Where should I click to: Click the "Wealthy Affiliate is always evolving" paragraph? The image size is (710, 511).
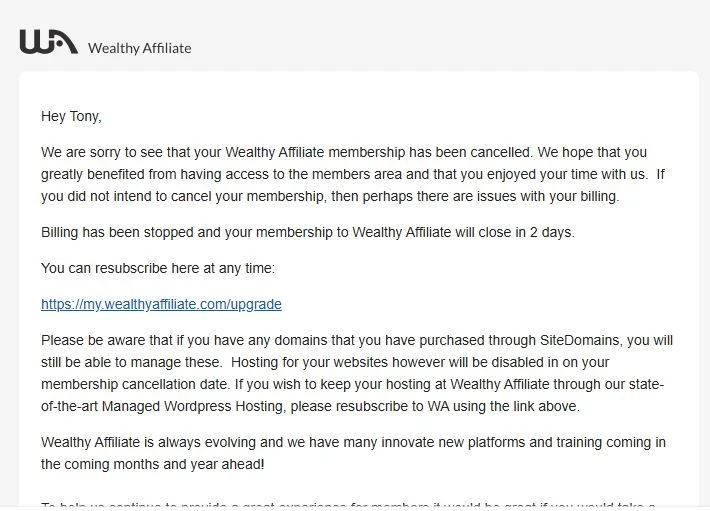tap(353, 453)
